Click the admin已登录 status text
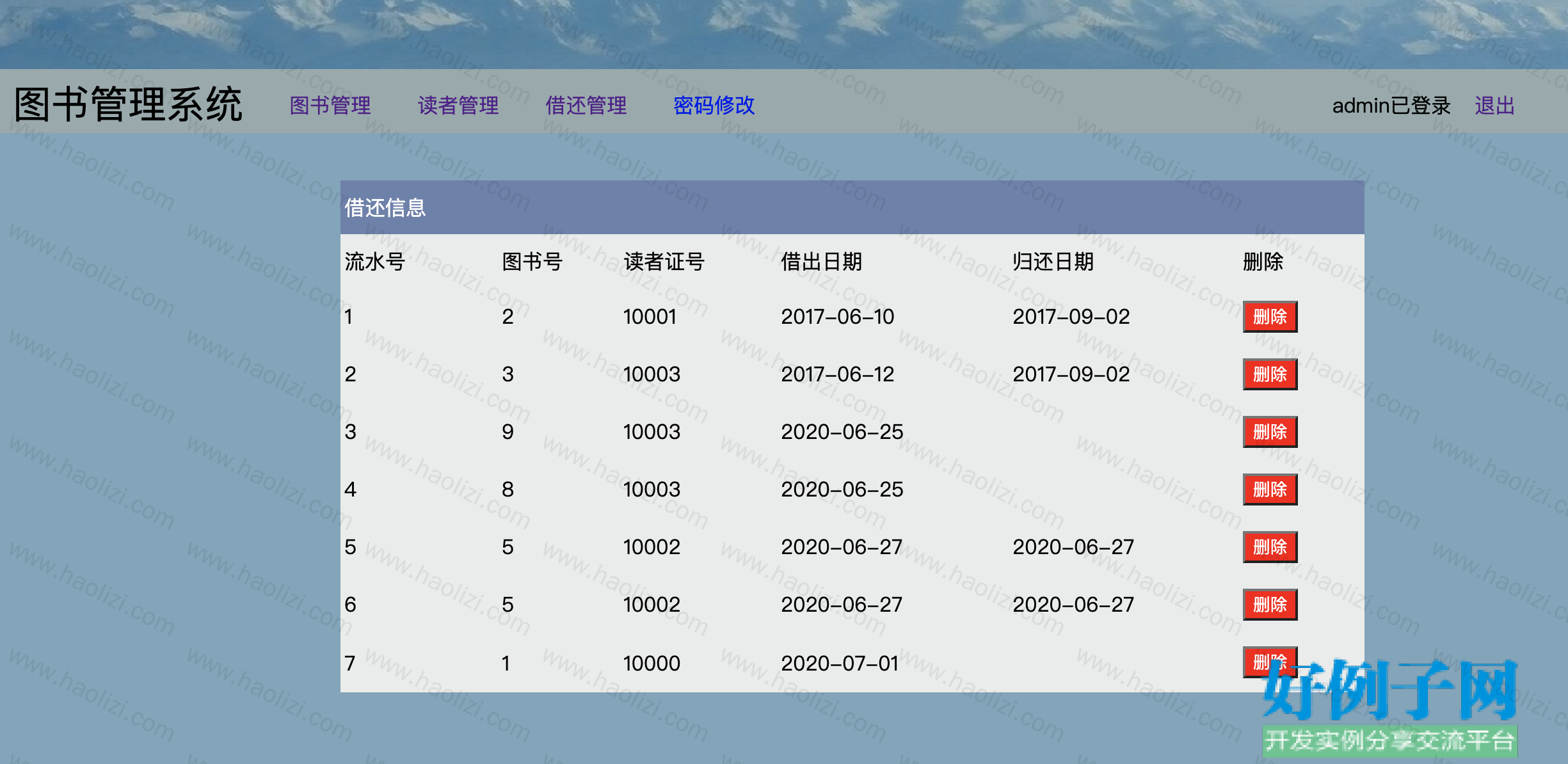 click(1391, 106)
